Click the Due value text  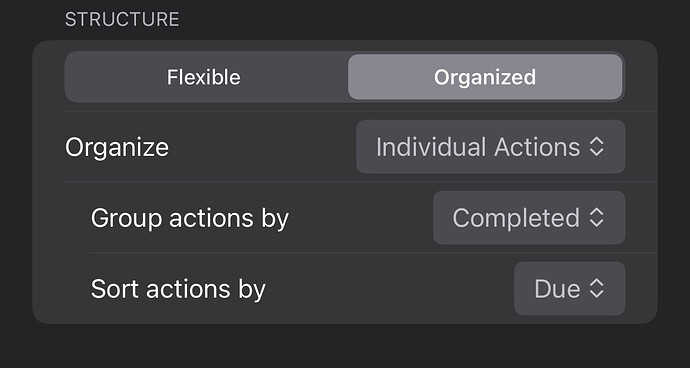(x=557, y=289)
